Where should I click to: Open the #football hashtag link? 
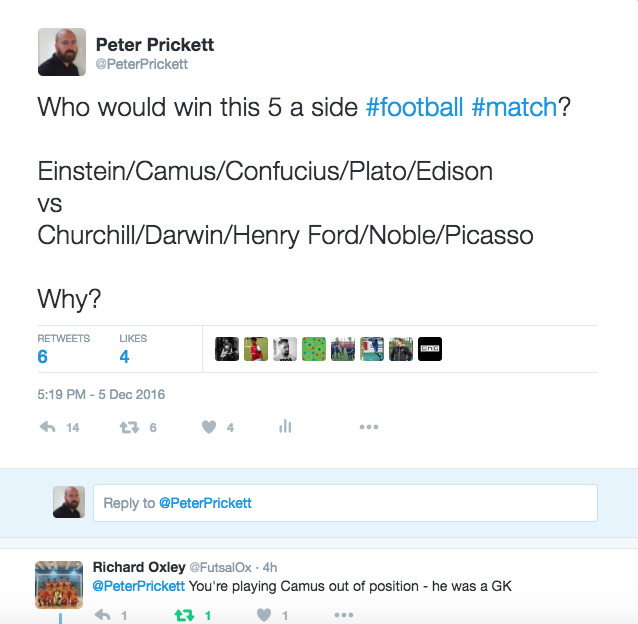point(414,107)
